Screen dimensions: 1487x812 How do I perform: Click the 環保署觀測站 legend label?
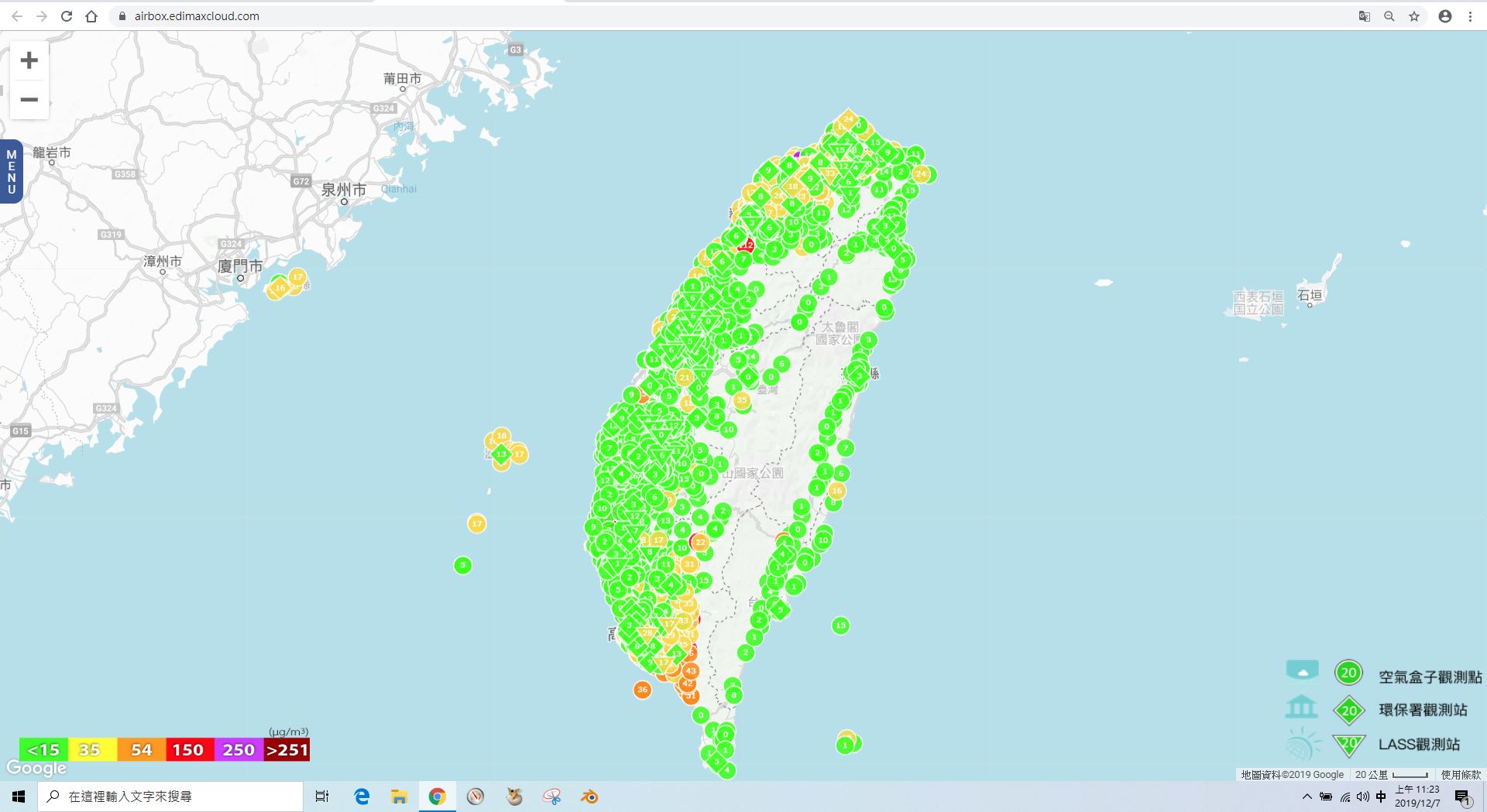click(x=1423, y=710)
